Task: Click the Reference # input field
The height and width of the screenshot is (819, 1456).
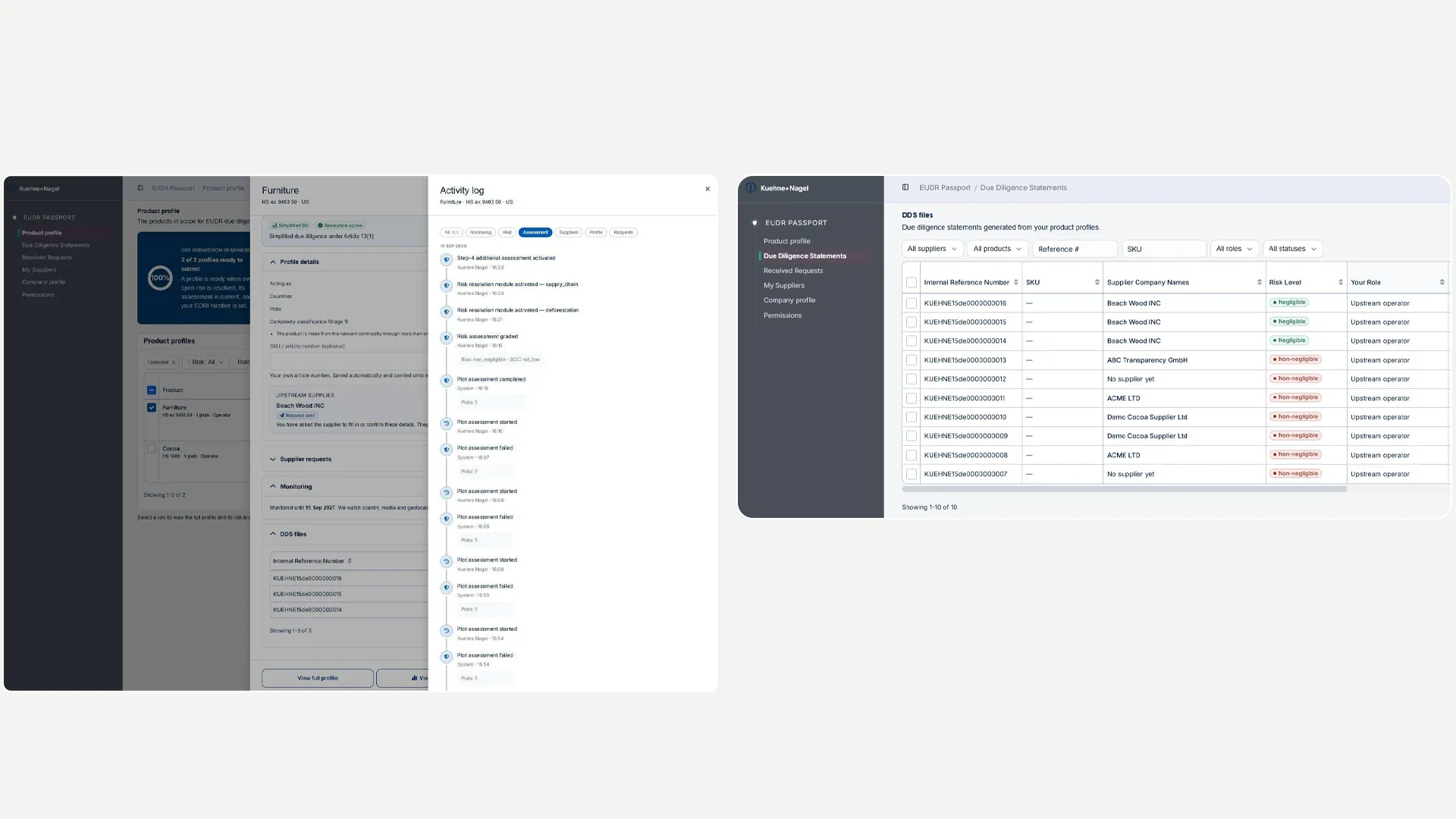Action: 1075,249
